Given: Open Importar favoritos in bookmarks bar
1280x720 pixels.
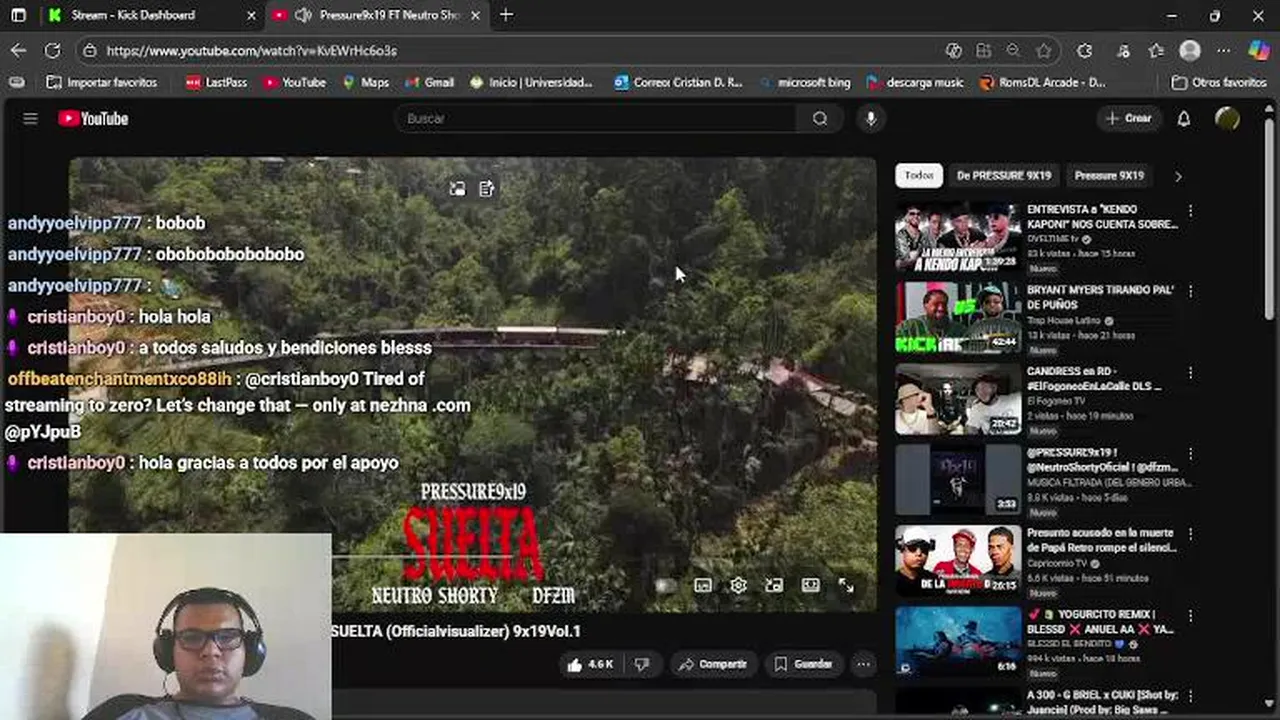Looking at the screenshot, I should (x=101, y=82).
